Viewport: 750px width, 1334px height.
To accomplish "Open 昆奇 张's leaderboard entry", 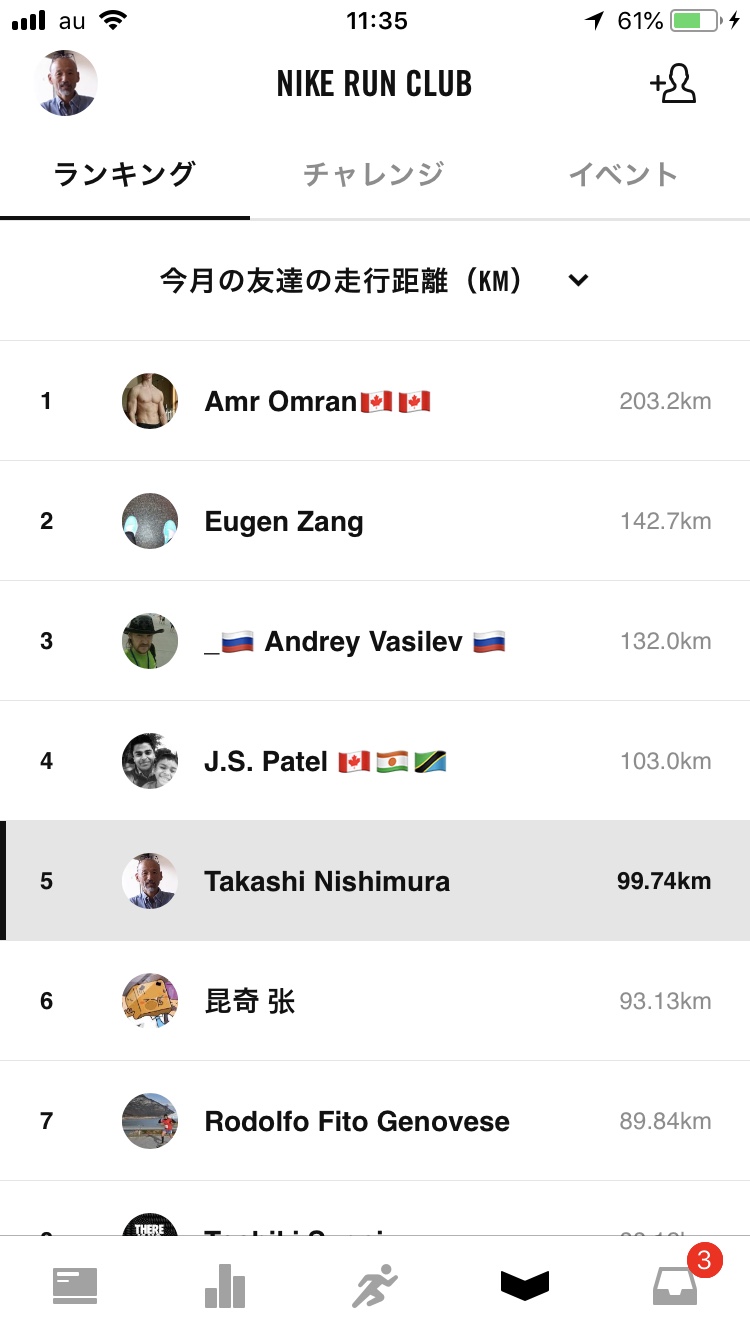I will pyautogui.click(x=375, y=1001).
